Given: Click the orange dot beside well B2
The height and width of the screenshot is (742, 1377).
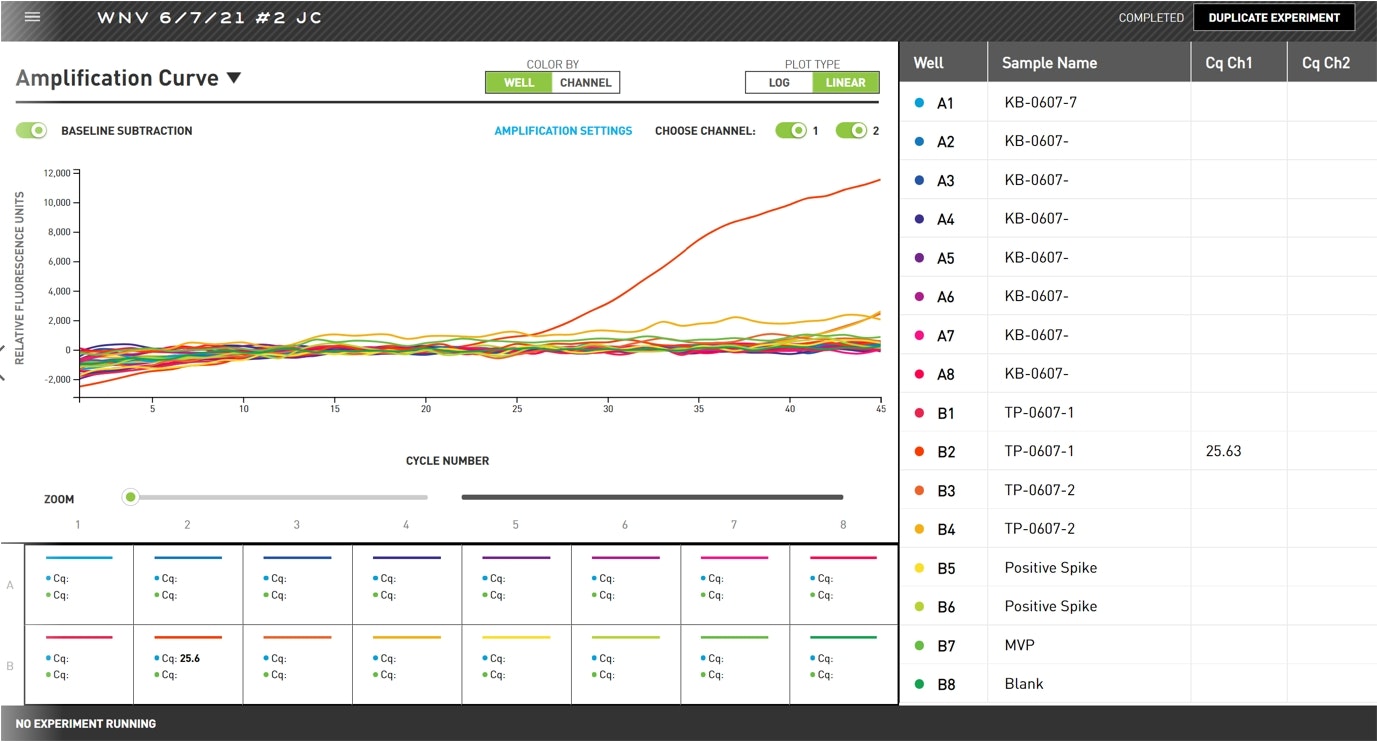Looking at the screenshot, I should 919,451.
